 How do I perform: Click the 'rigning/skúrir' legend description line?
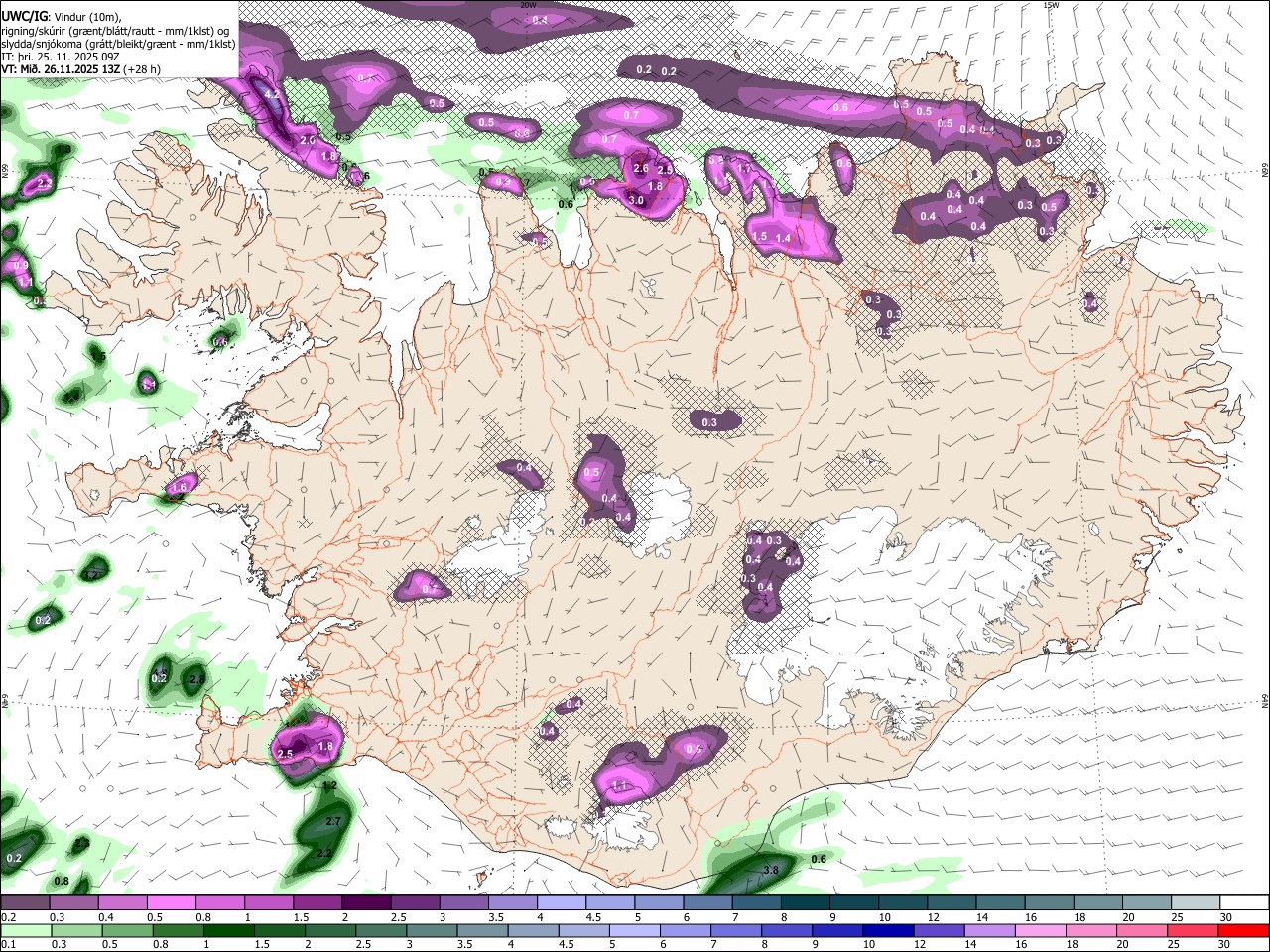click(x=115, y=31)
